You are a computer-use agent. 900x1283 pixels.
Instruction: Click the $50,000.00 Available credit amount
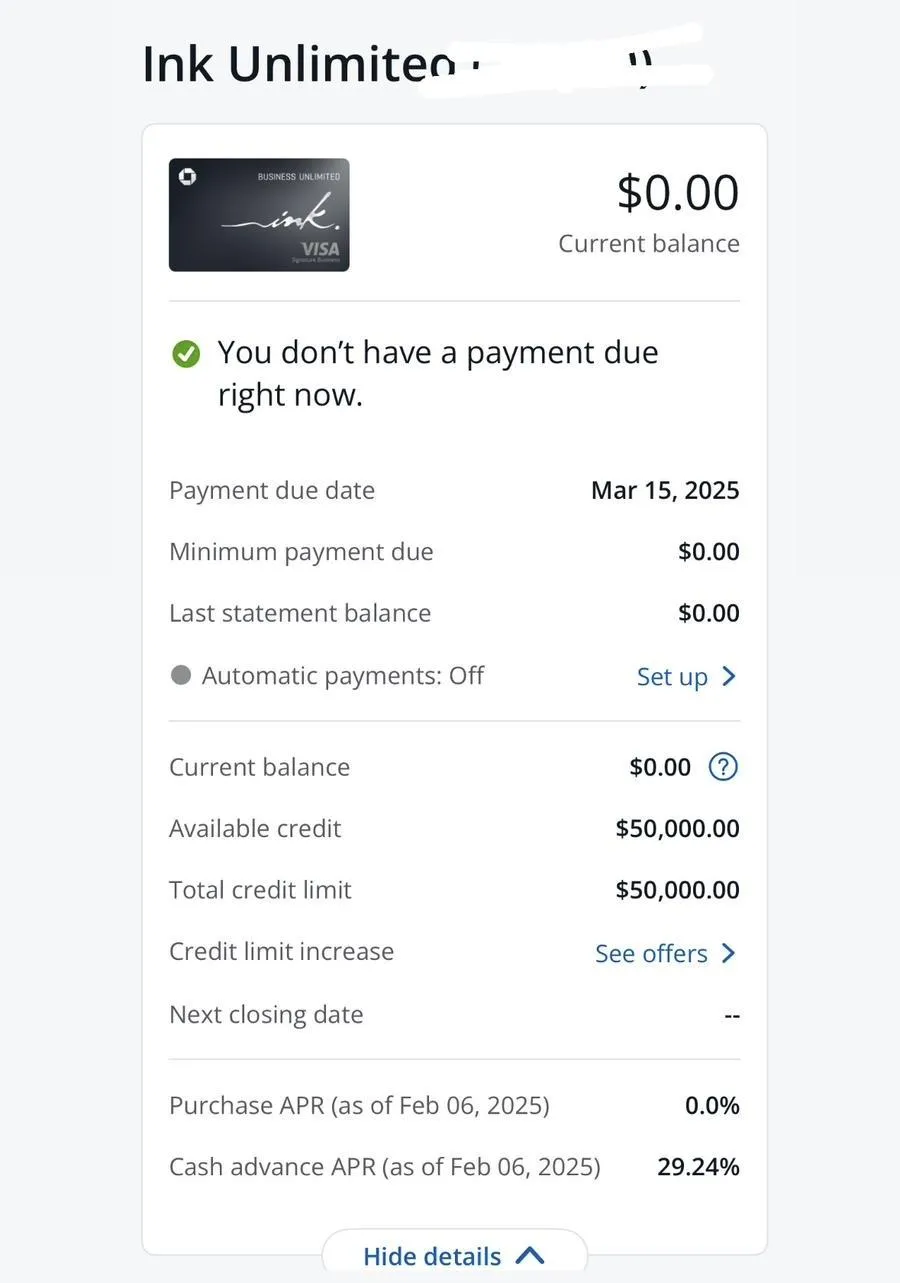(677, 828)
